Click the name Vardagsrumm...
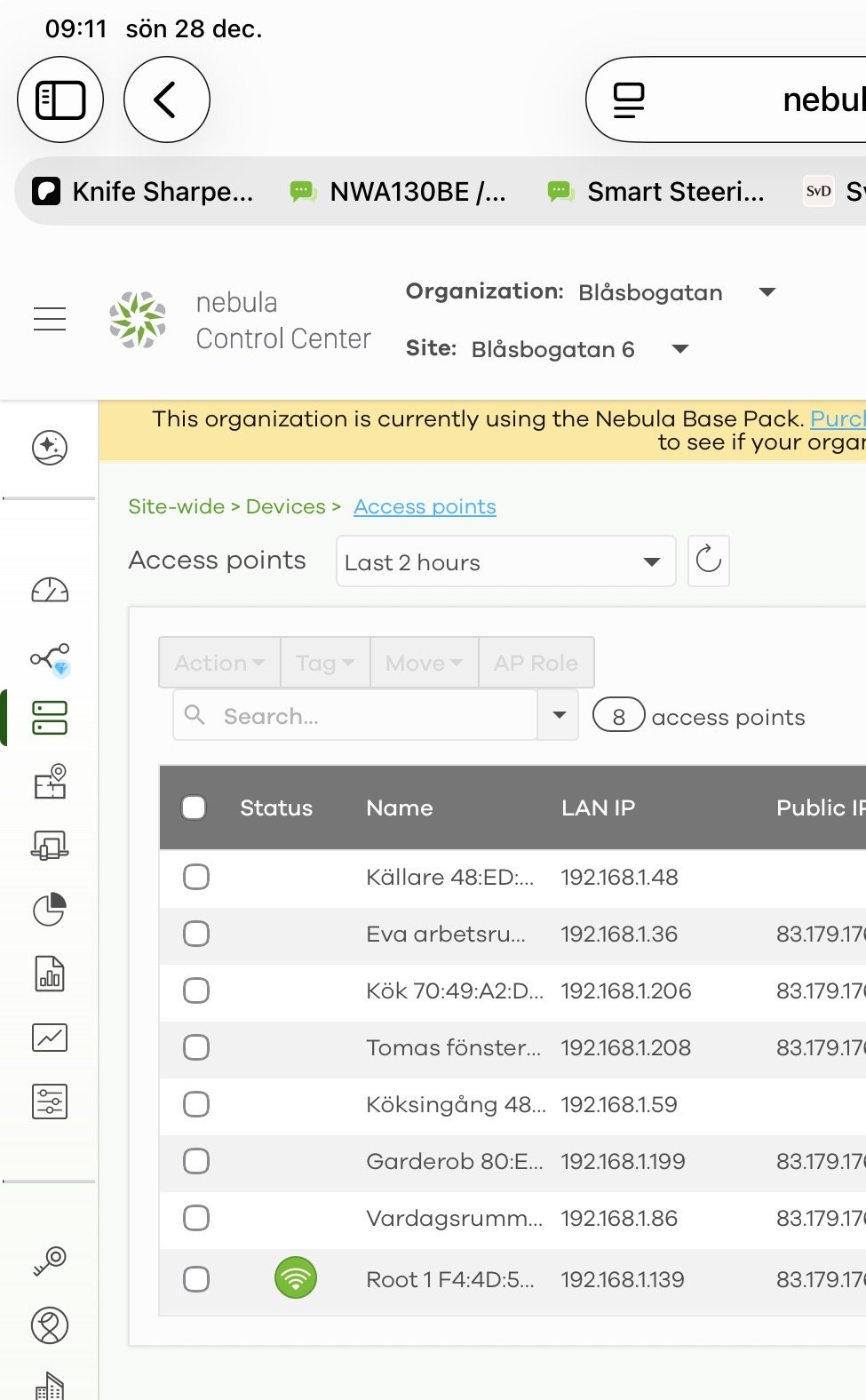The height and width of the screenshot is (1400, 866). (x=454, y=1218)
